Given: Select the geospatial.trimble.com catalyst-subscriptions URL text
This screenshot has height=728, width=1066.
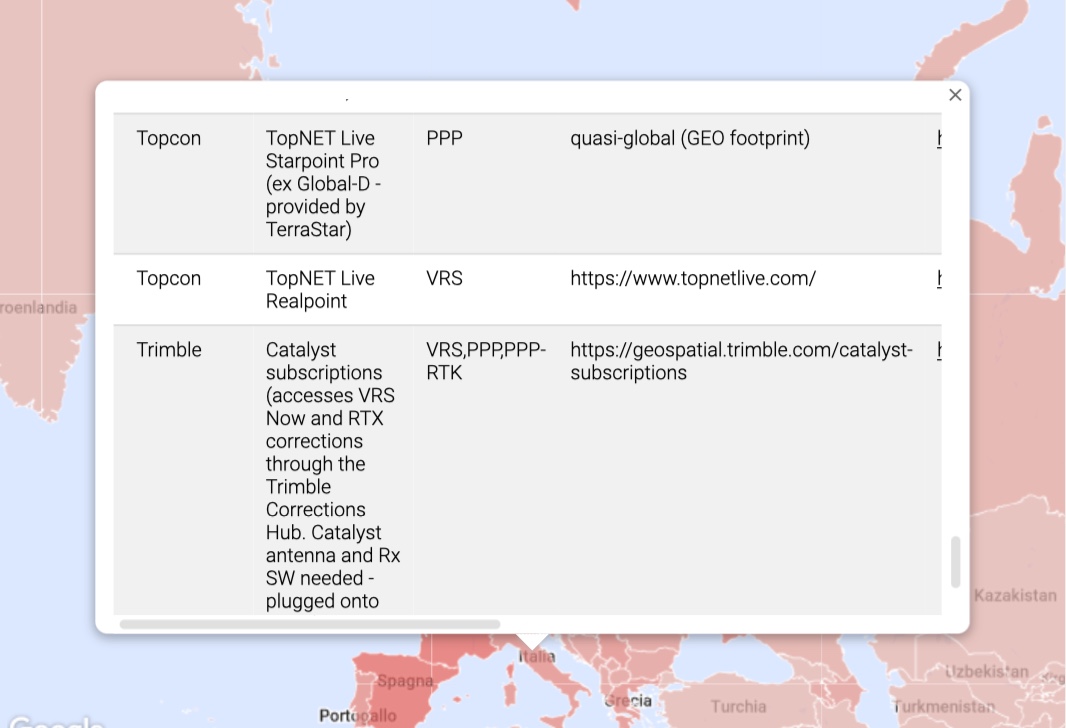Looking at the screenshot, I should (x=741, y=361).
